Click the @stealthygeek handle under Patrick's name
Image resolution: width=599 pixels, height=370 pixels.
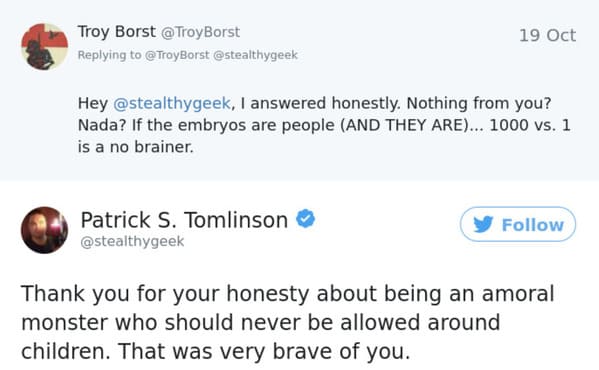point(132,241)
